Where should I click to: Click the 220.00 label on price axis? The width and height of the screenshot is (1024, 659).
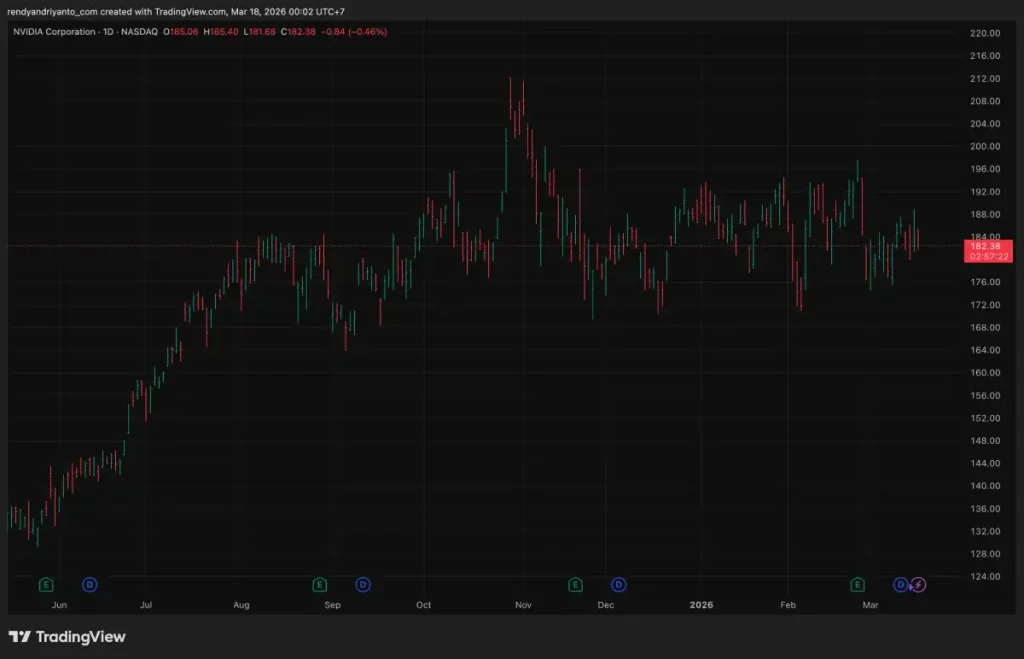coord(984,33)
